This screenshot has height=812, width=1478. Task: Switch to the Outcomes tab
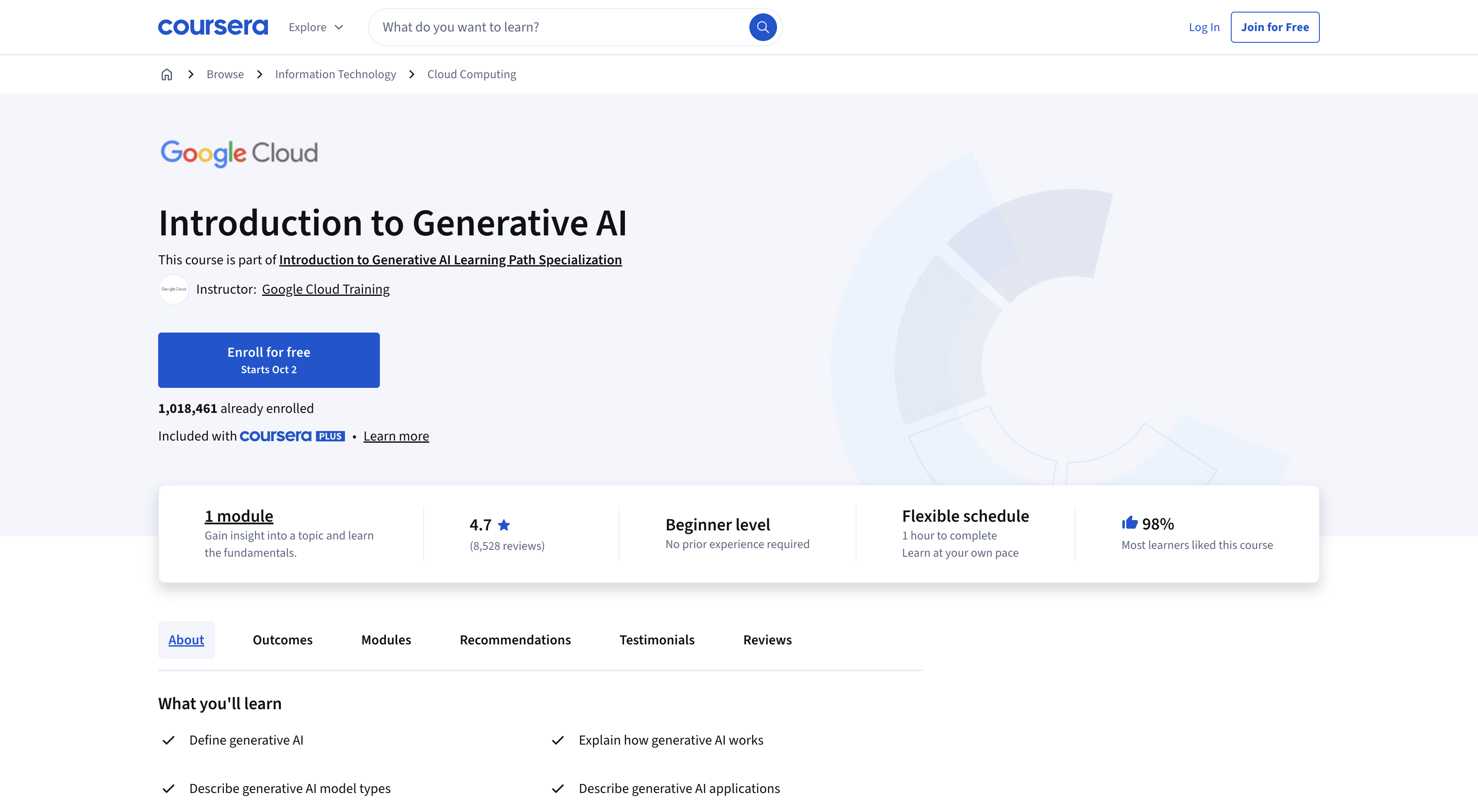pyautogui.click(x=282, y=640)
